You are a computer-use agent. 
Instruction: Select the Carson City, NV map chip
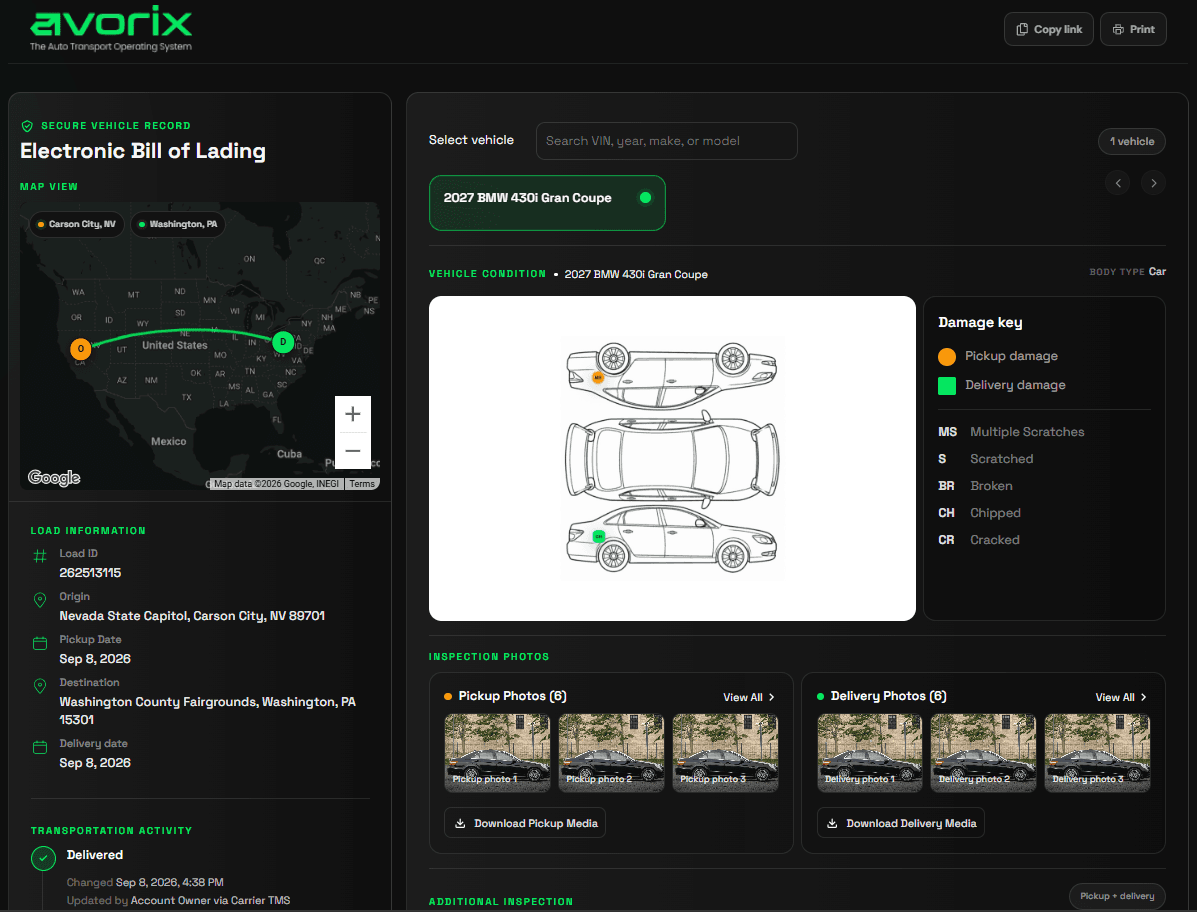pos(76,224)
